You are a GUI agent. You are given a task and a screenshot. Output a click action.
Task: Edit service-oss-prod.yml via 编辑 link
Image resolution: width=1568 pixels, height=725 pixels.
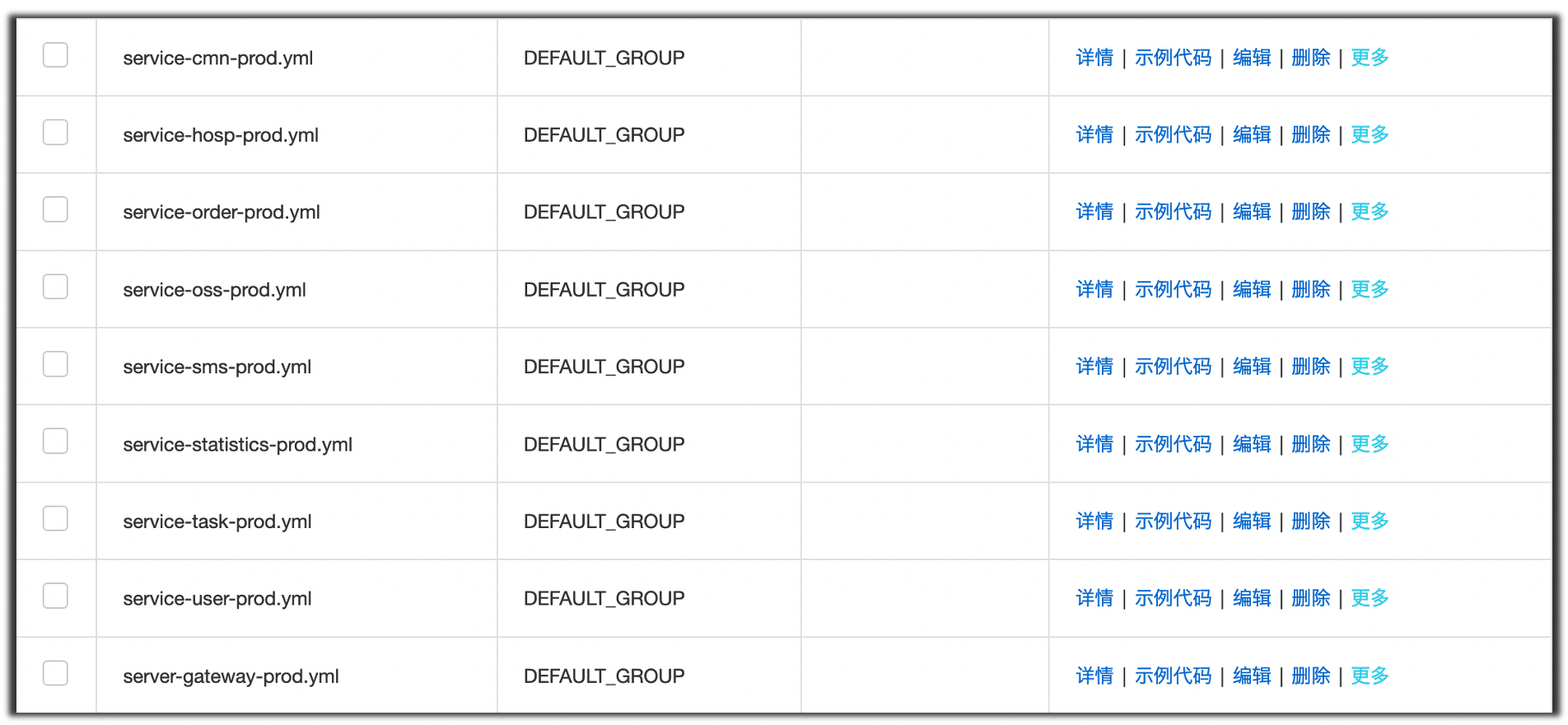[x=1252, y=290]
